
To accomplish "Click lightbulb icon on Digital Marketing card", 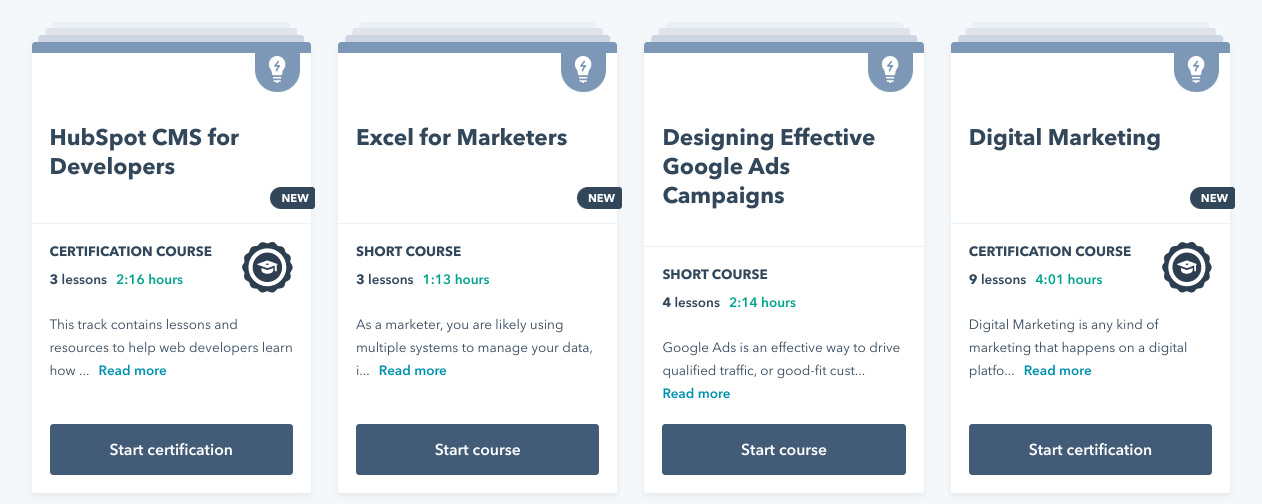I will (1195, 68).
